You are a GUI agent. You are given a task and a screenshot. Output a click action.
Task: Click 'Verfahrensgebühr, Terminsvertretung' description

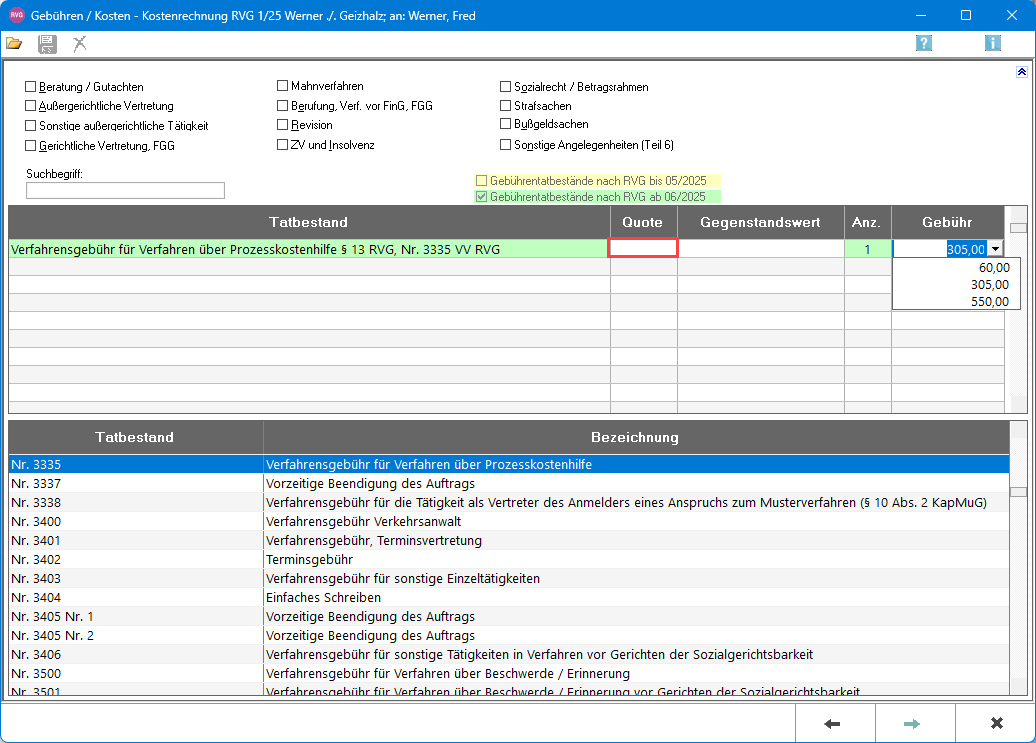[374, 541]
